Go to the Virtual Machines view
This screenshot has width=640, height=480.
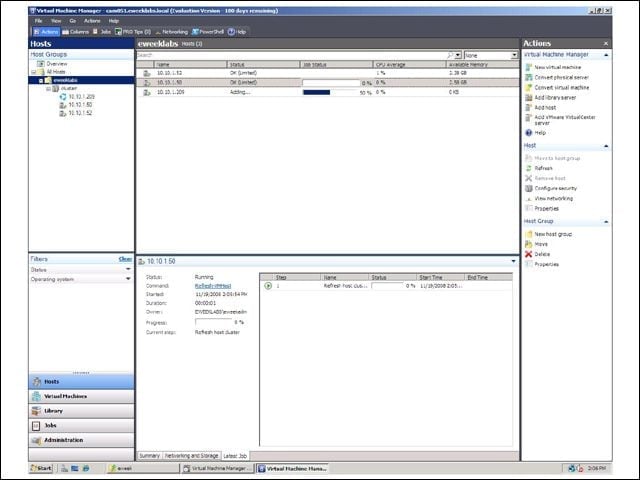point(81,396)
